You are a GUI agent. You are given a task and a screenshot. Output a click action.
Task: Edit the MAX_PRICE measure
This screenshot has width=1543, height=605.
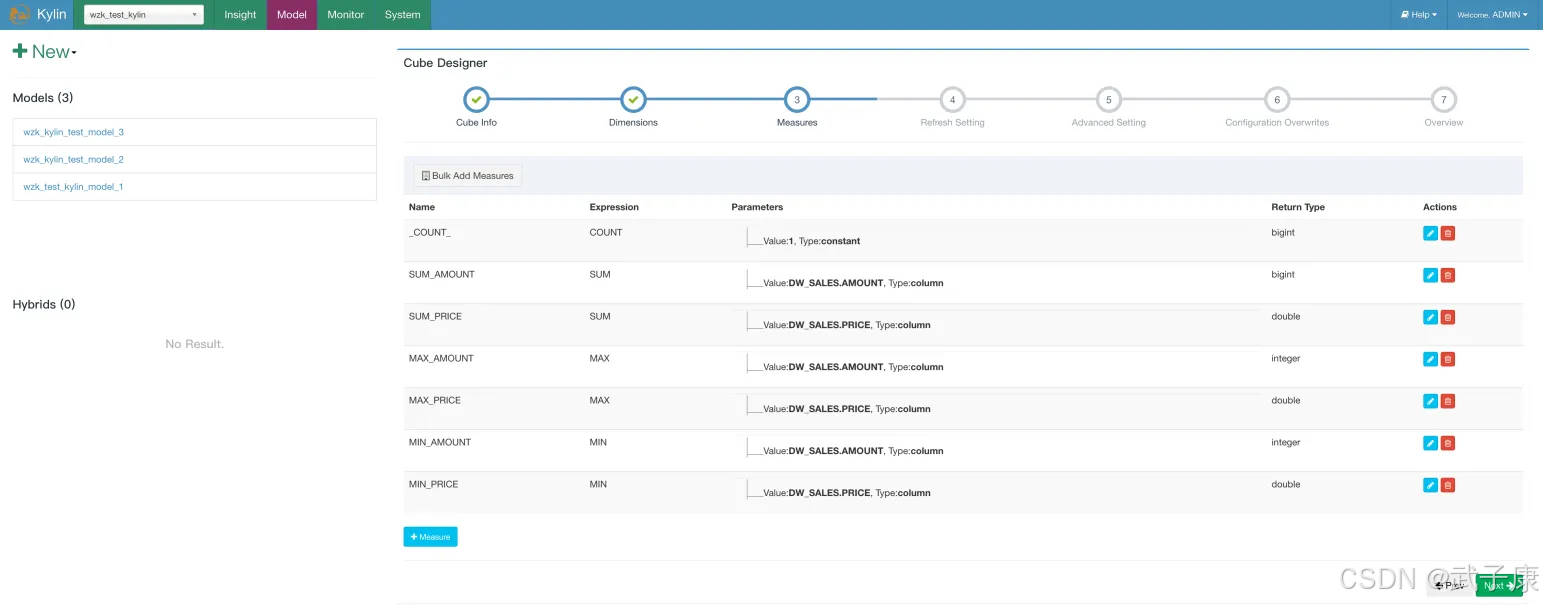click(1430, 401)
